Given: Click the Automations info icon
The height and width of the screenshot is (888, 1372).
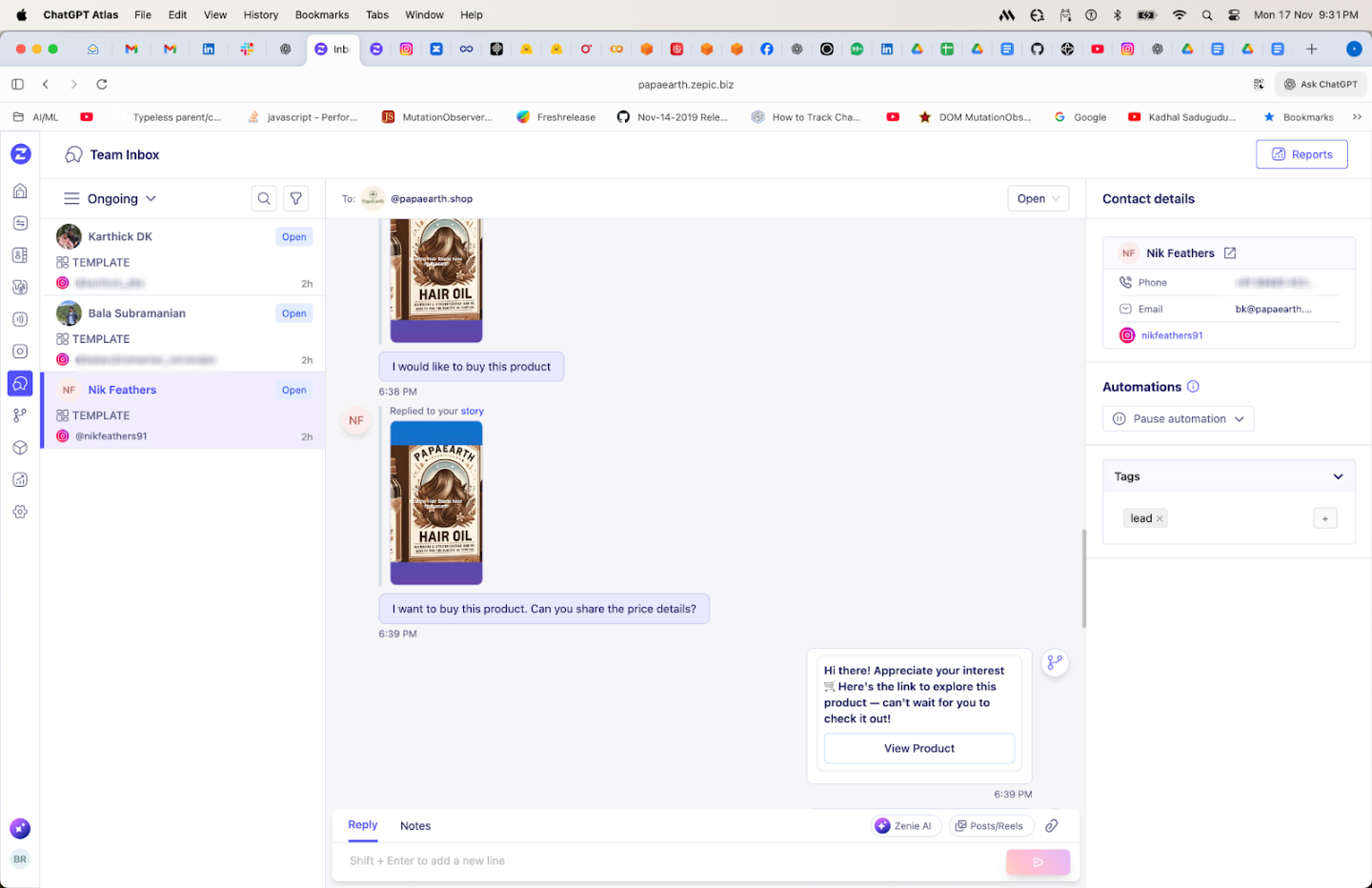Looking at the screenshot, I should [1193, 387].
